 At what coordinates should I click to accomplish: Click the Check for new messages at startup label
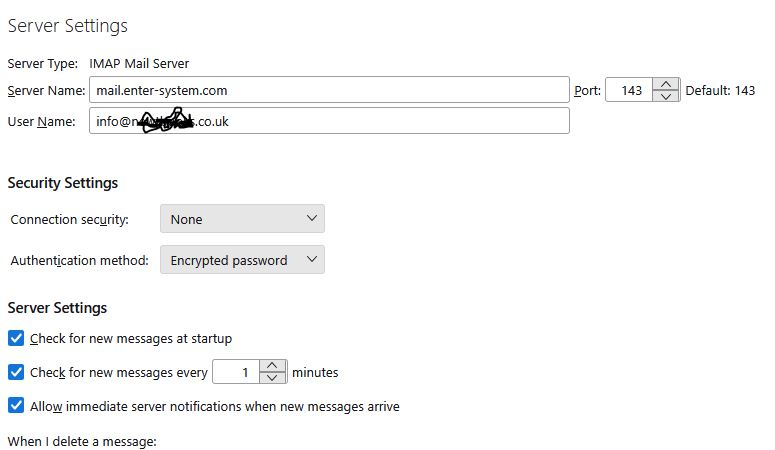pyautogui.click(x=131, y=339)
